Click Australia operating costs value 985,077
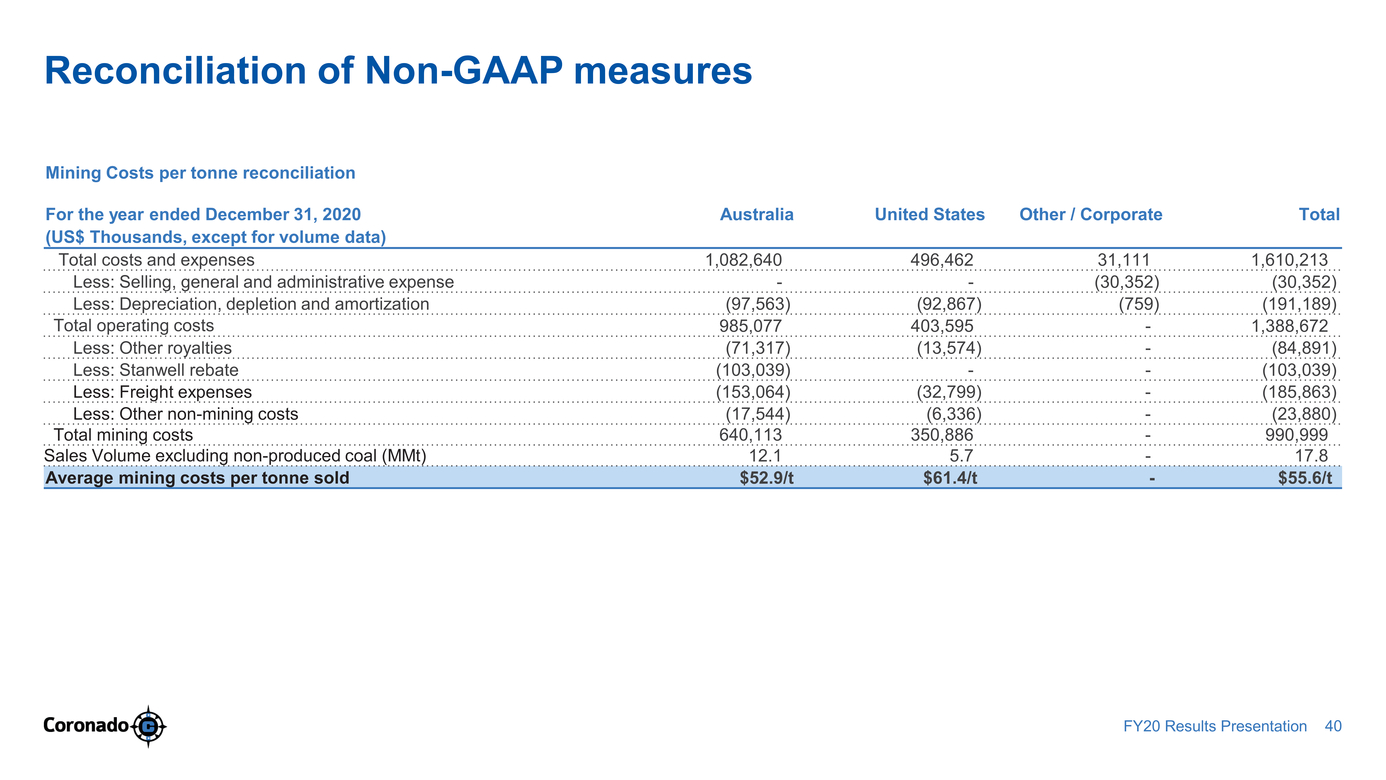The image size is (1386, 780). pos(751,326)
